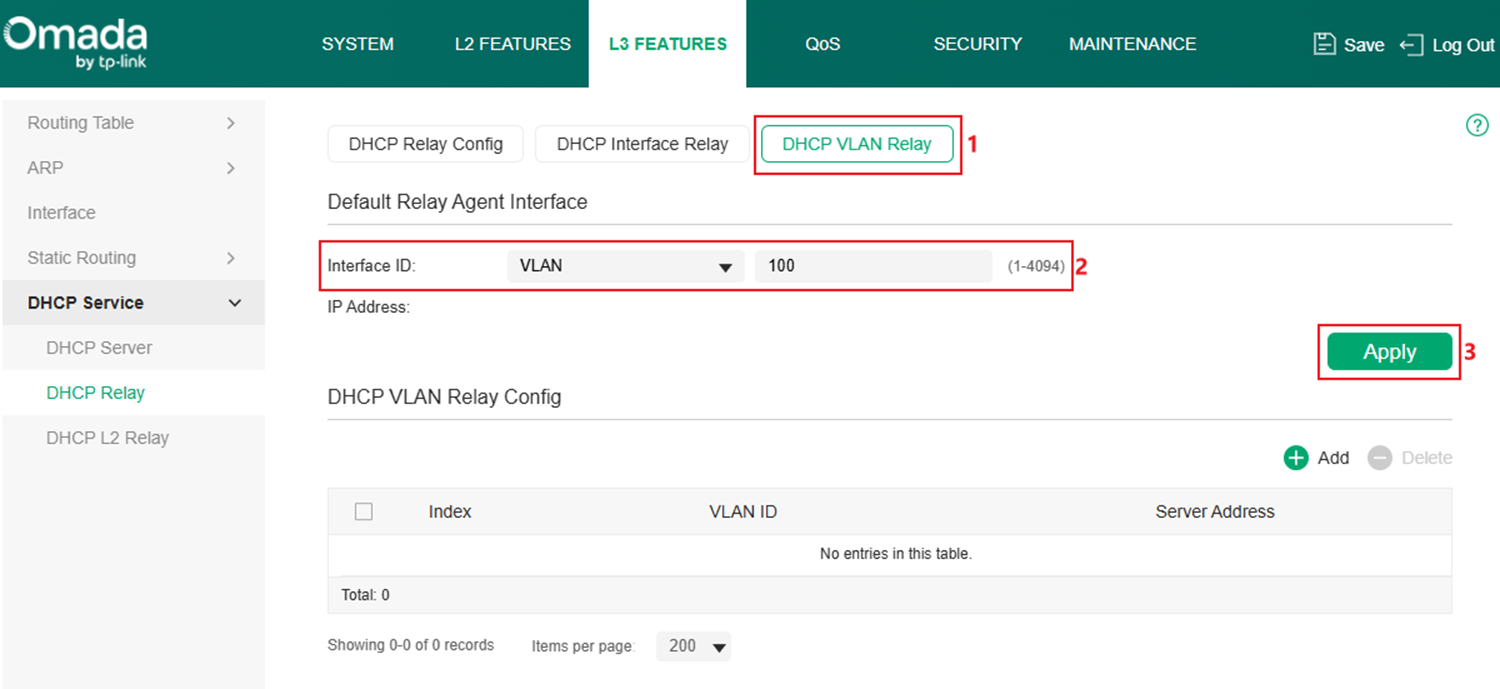
Task: Select DHCP Service in sidebar
Action: point(86,303)
